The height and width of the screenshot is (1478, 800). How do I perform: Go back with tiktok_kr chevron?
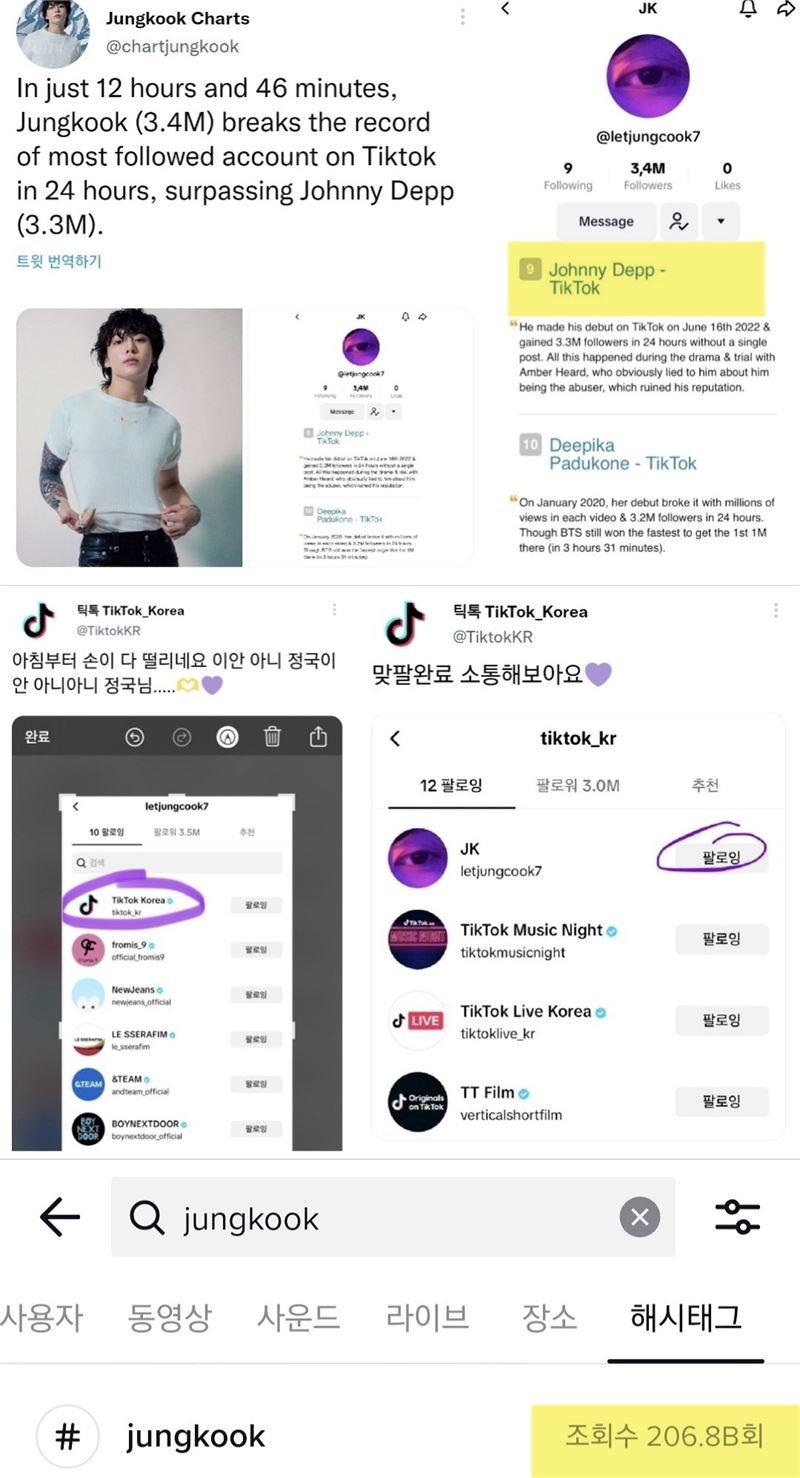(x=395, y=738)
